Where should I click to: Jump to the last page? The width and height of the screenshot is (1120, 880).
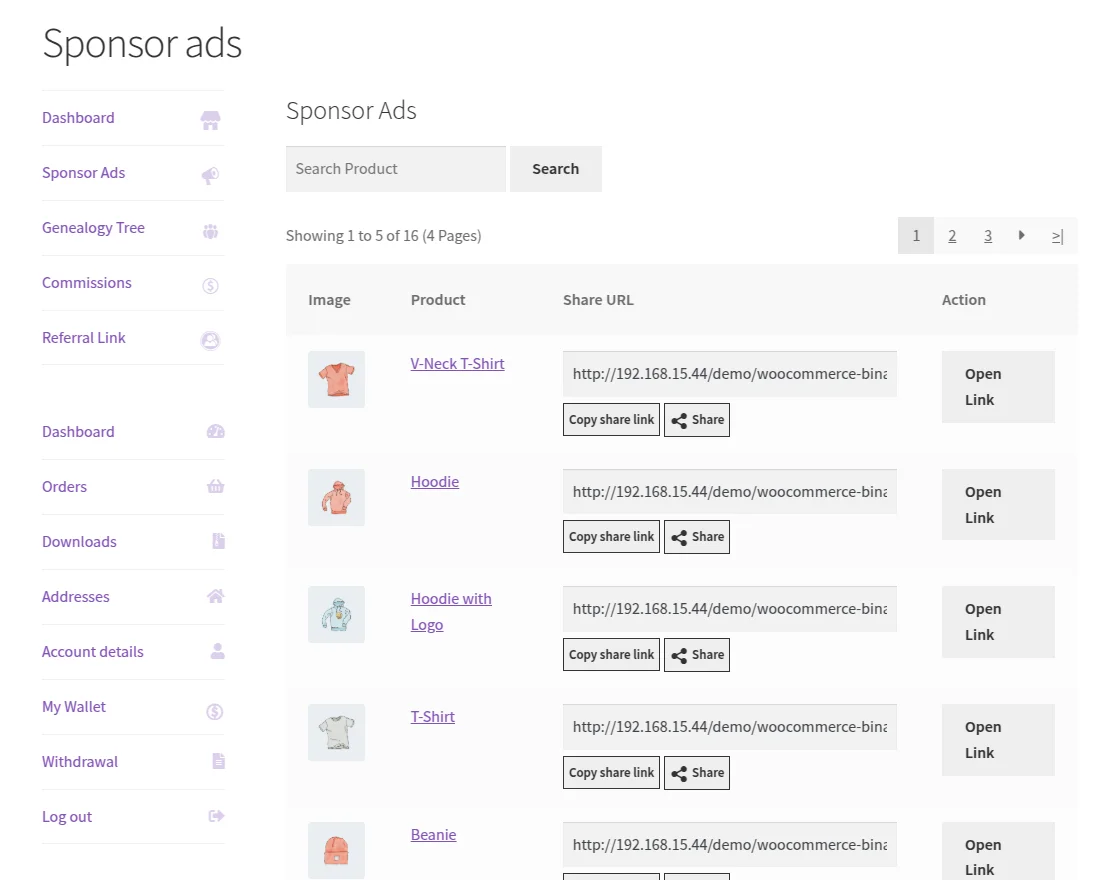tap(1057, 235)
